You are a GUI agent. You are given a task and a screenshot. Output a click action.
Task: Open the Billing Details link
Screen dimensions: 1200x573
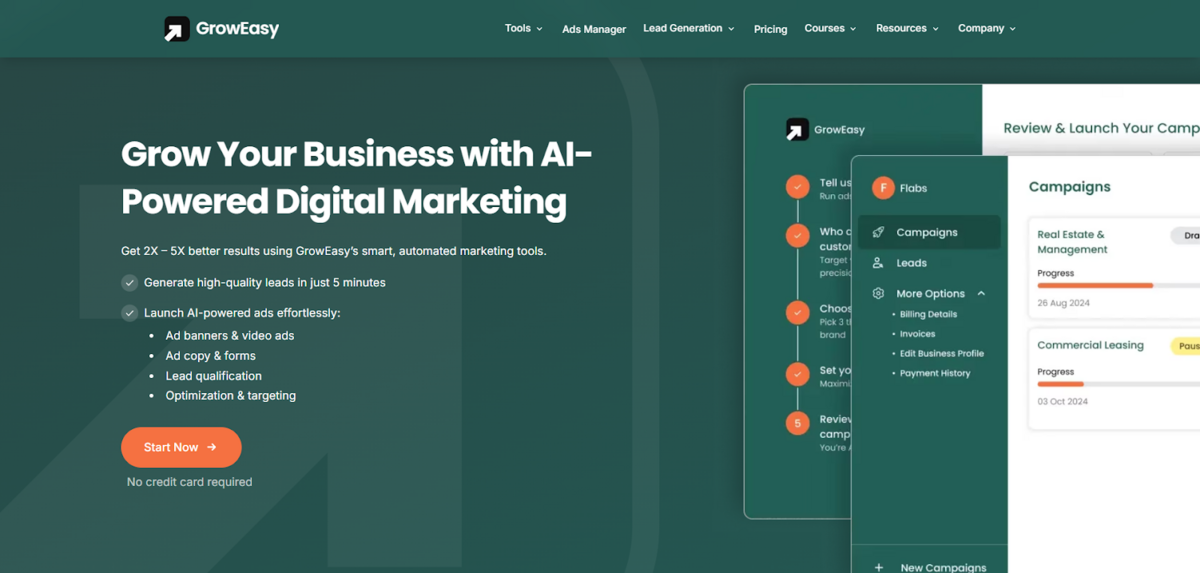[x=928, y=314]
